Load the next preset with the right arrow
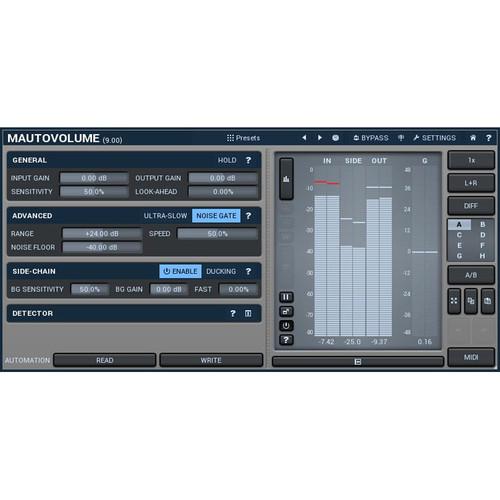 (x=320, y=138)
